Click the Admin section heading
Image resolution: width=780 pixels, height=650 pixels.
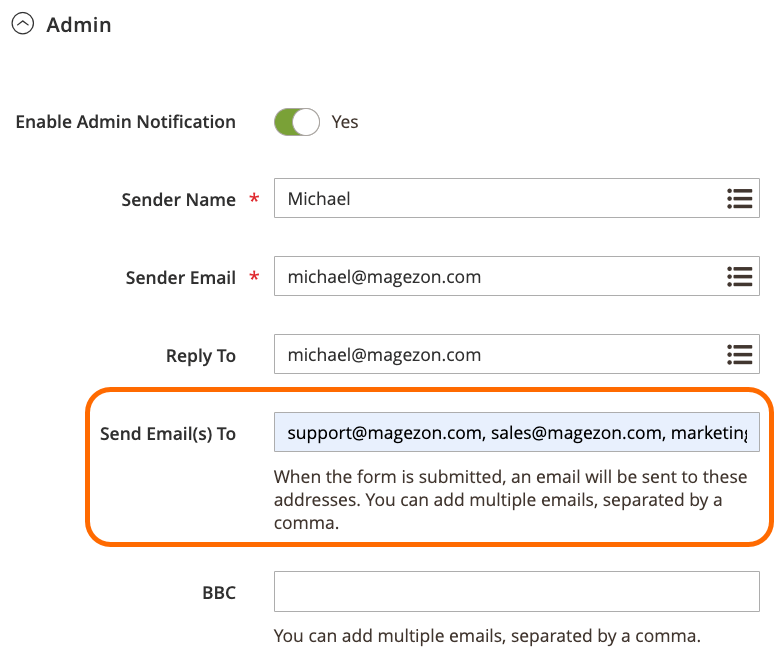(x=79, y=24)
